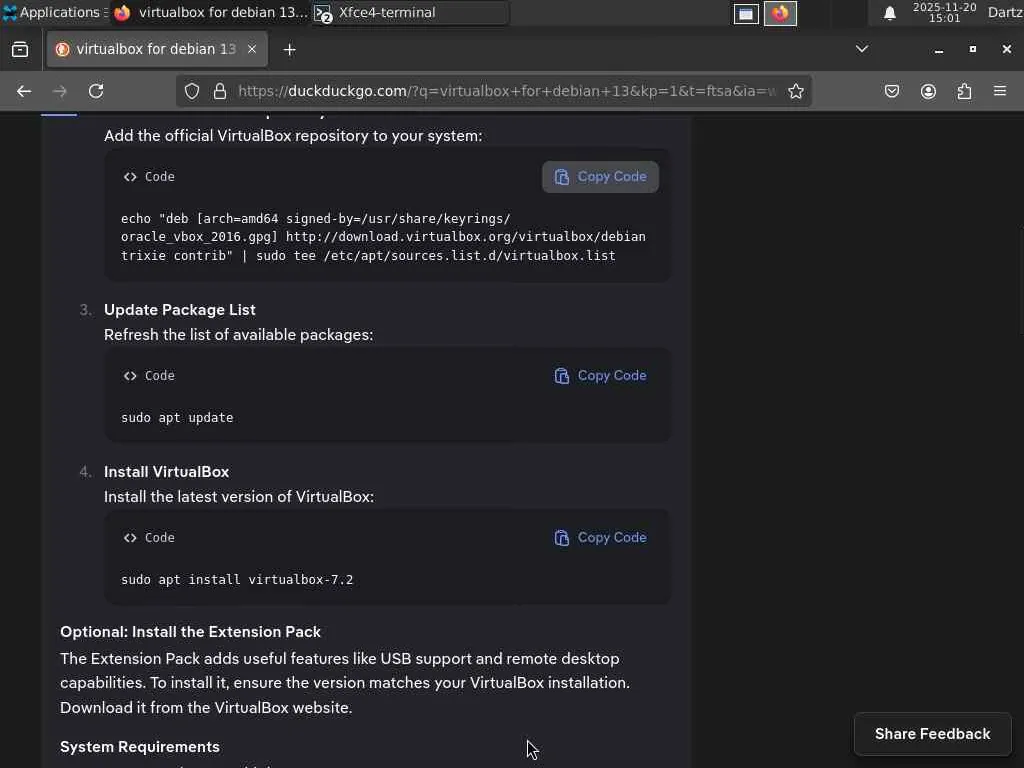Click the code icon above 'sudo apt update'
This screenshot has width=1024, height=768.
coord(130,376)
